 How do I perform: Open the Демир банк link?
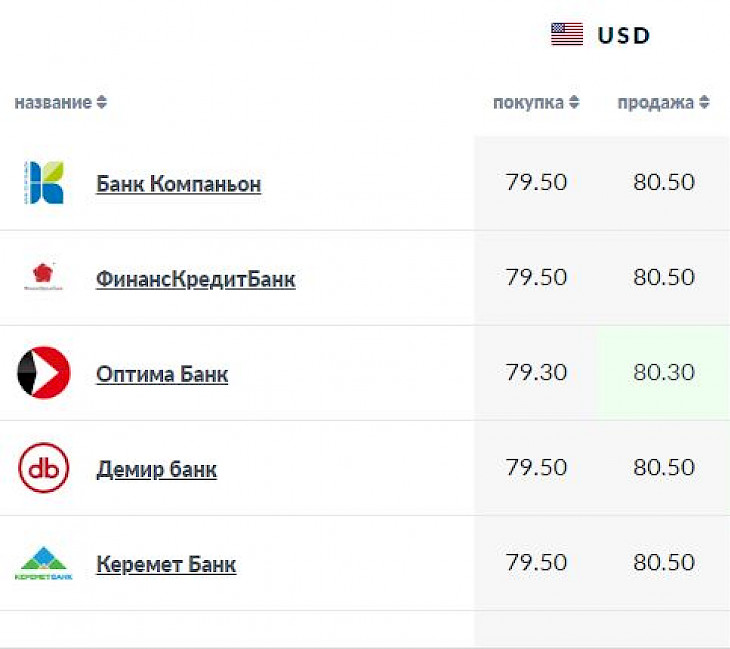[156, 469]
